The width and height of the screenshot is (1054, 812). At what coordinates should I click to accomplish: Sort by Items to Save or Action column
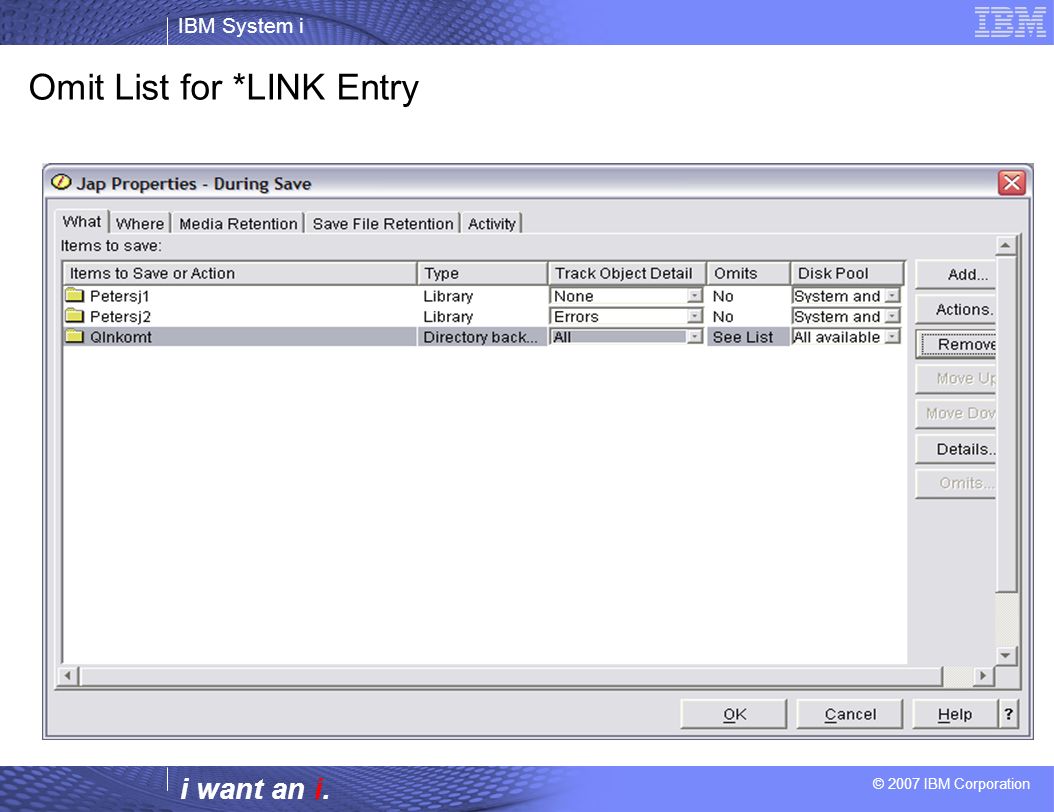click(240, 274)
